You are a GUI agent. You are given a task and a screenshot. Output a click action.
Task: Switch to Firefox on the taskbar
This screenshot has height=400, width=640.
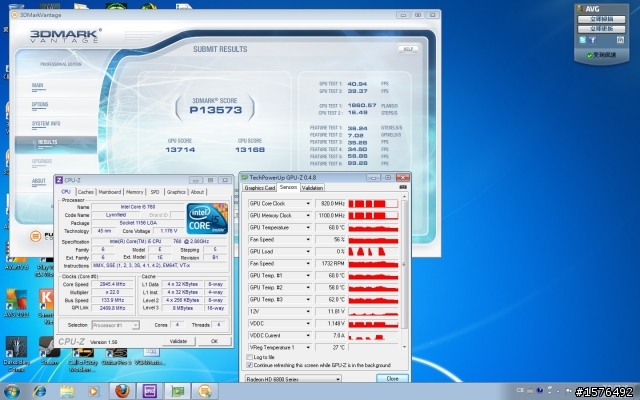[x=122, y=391]
